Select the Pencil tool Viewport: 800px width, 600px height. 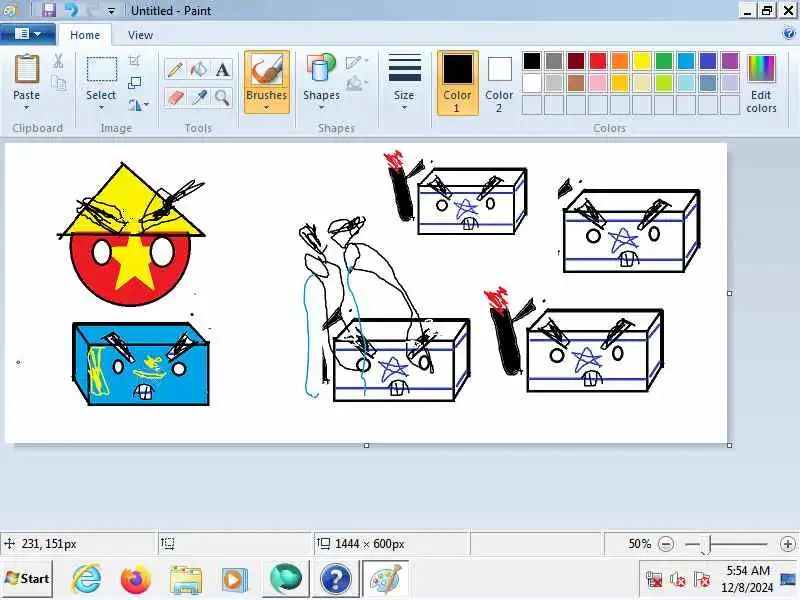pyautogui.click(x=175, y=69)
